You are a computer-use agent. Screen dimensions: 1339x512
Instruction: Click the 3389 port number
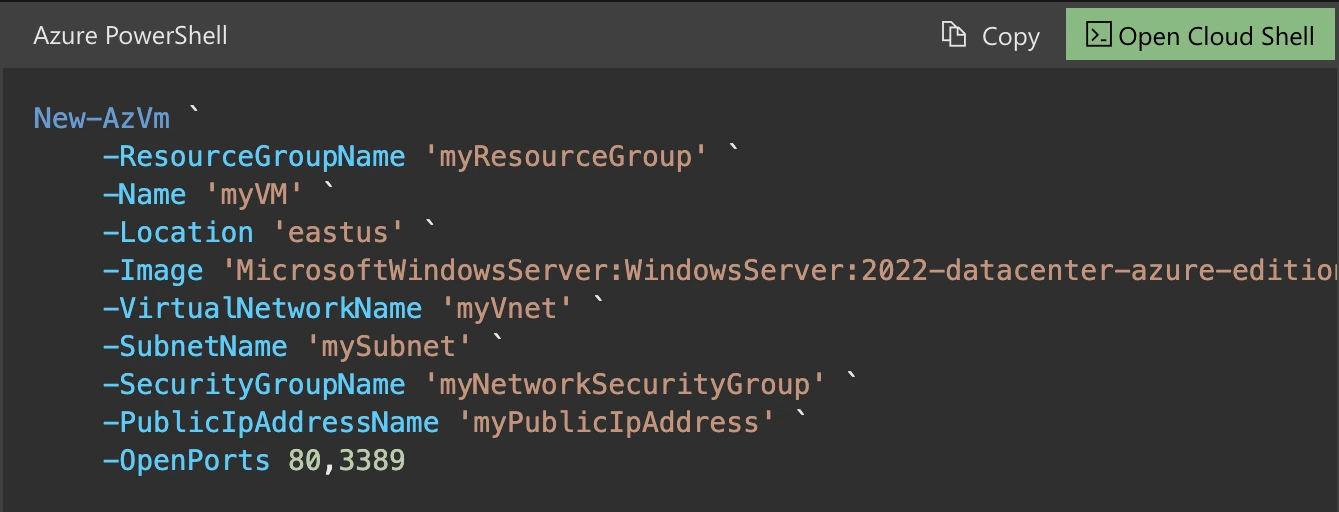coord(372,461)
